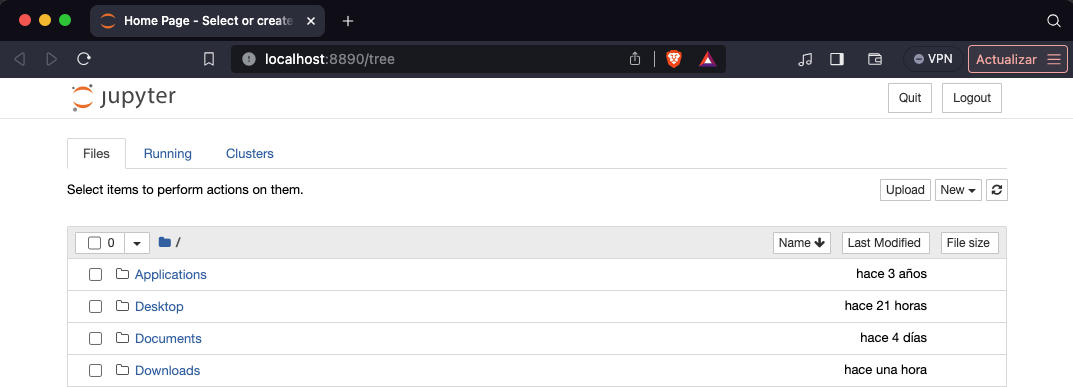Open the Brave Rewards triangle icon
The width and height of the screenshot is (1073, 387).
708,59
